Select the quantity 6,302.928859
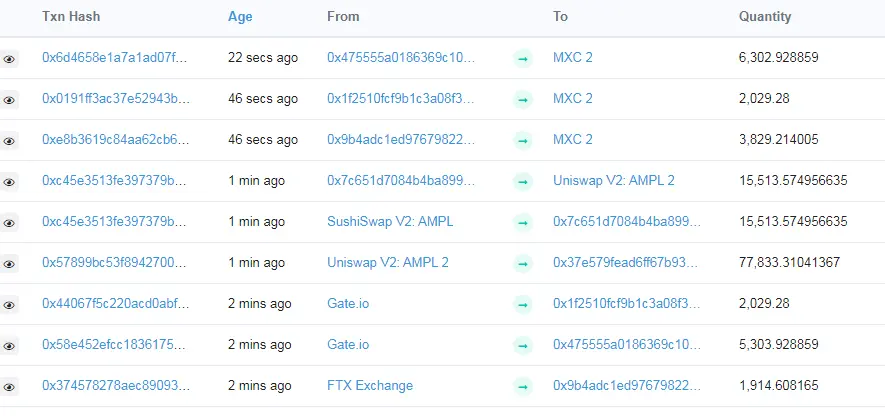The height and width of the screenshot is (417, 885). coord(778,58)
